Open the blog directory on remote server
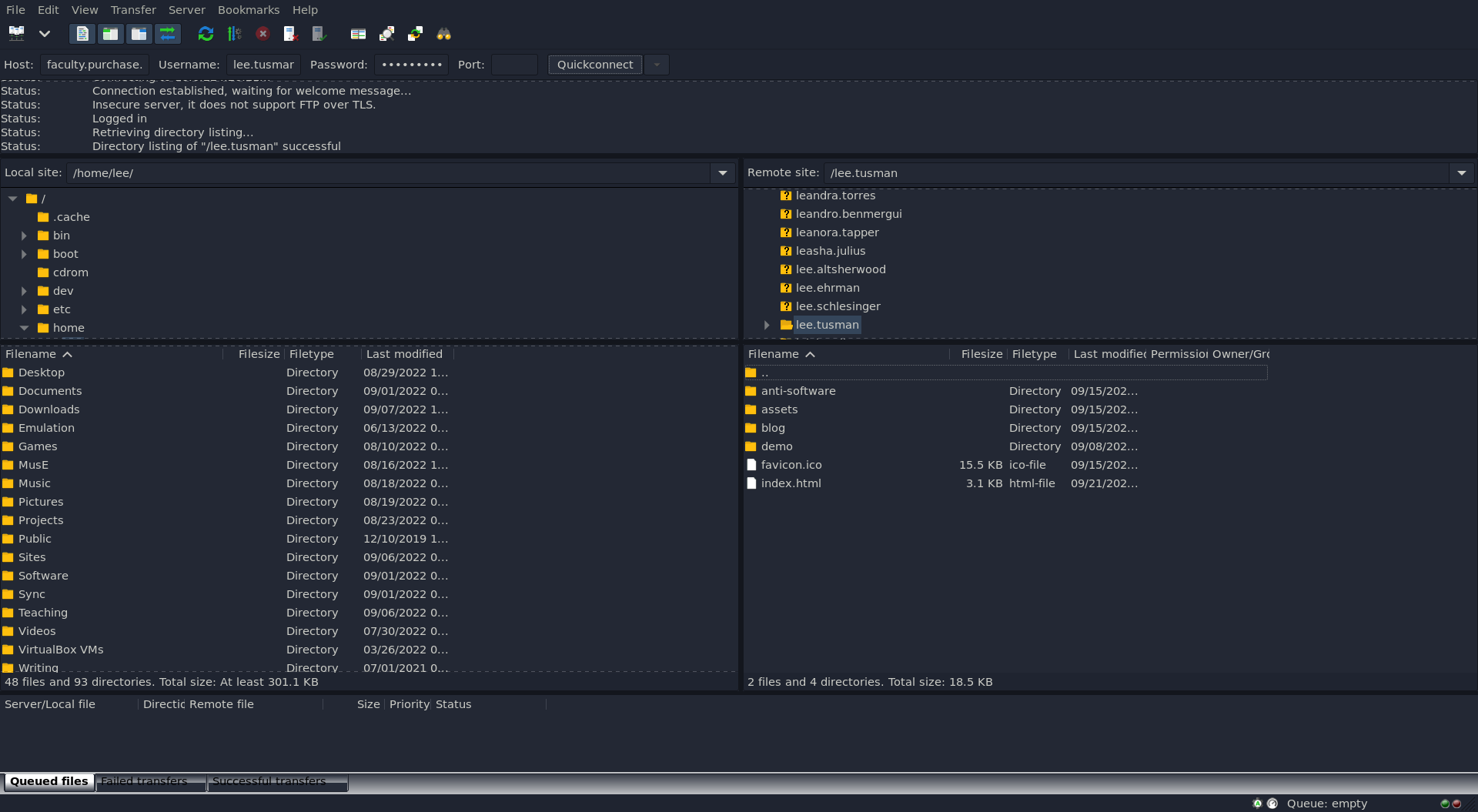 pyautogui.click(x=773, y=428)
